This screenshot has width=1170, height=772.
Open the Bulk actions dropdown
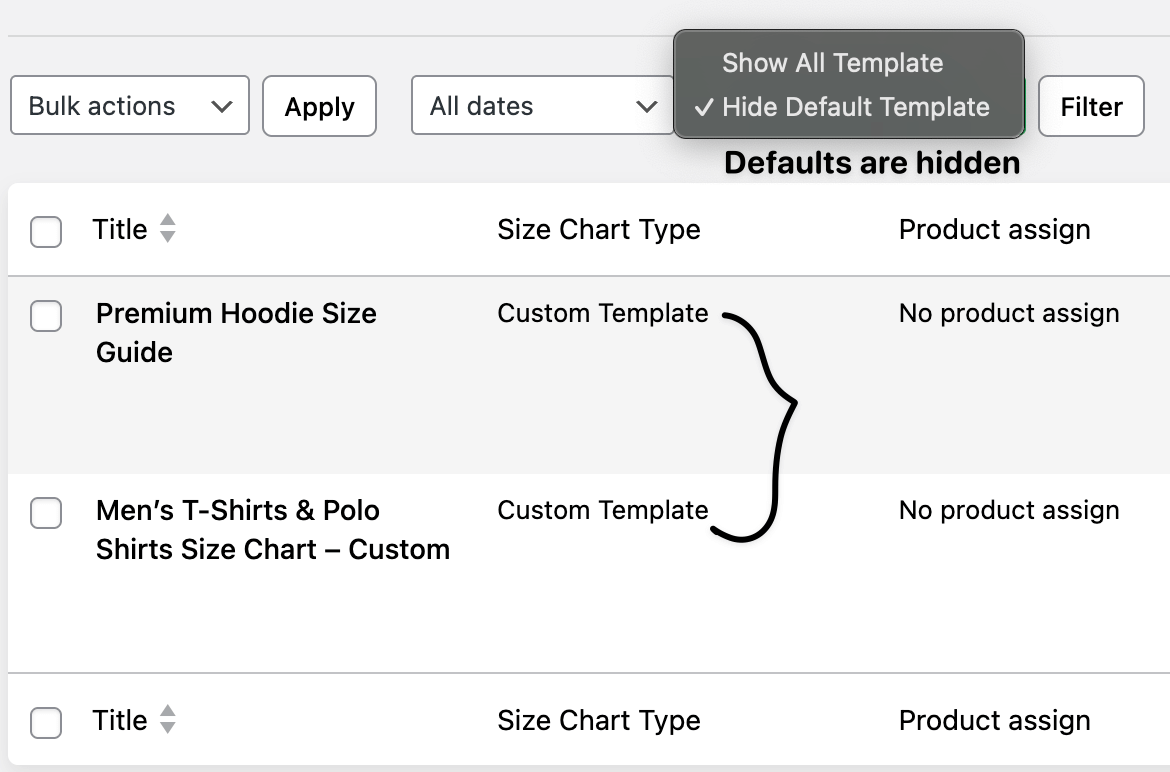point(129,105)
